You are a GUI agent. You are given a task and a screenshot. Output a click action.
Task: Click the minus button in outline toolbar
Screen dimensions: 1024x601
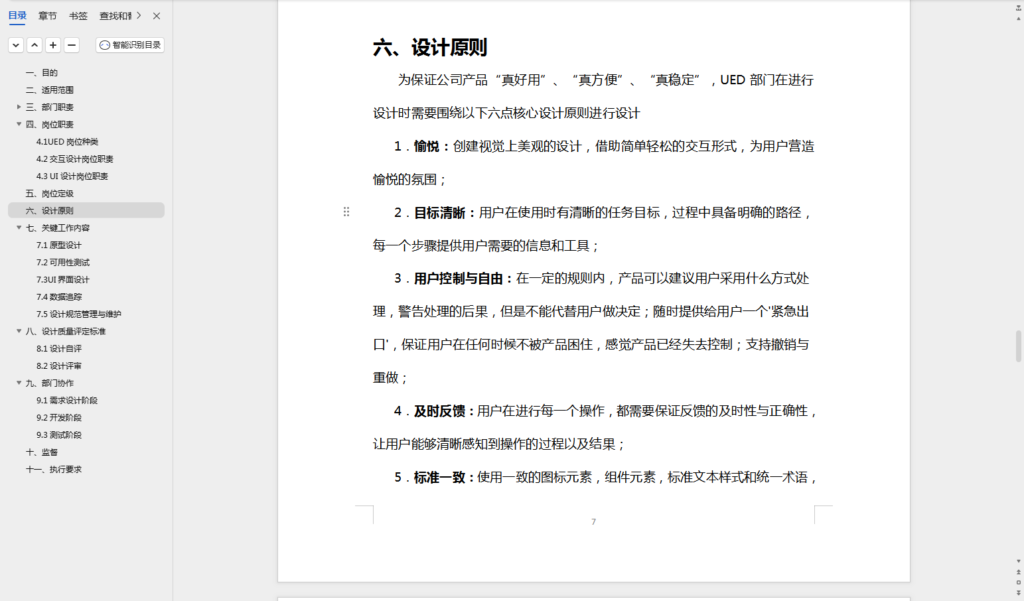72,45
